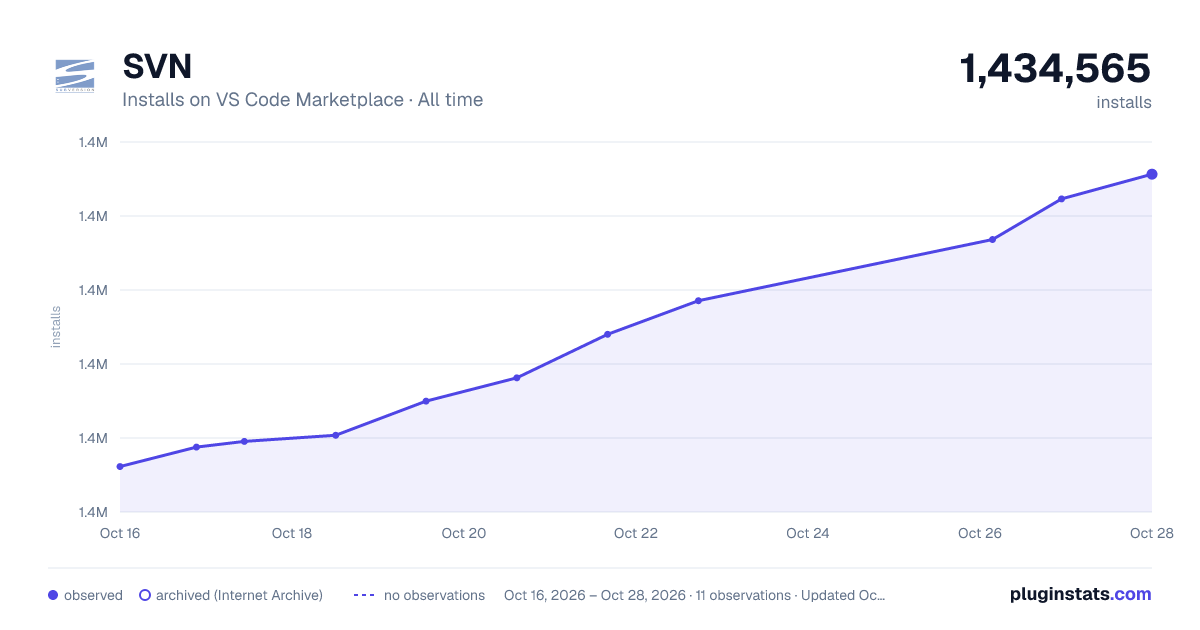The height and width of the screenshot is (630, 1200).
Task: Select the data point just after Oct 26
Action: 992,239
